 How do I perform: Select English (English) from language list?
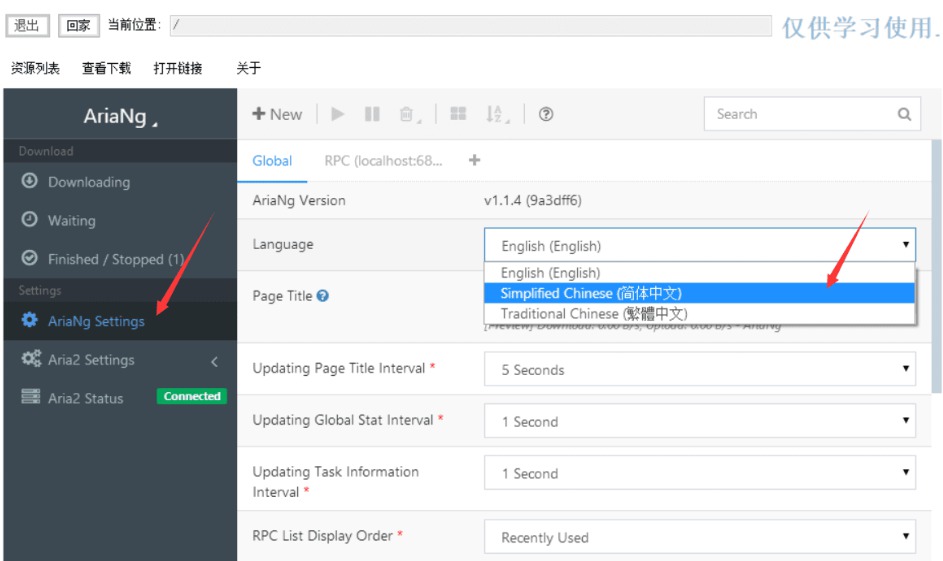[699, 273]
